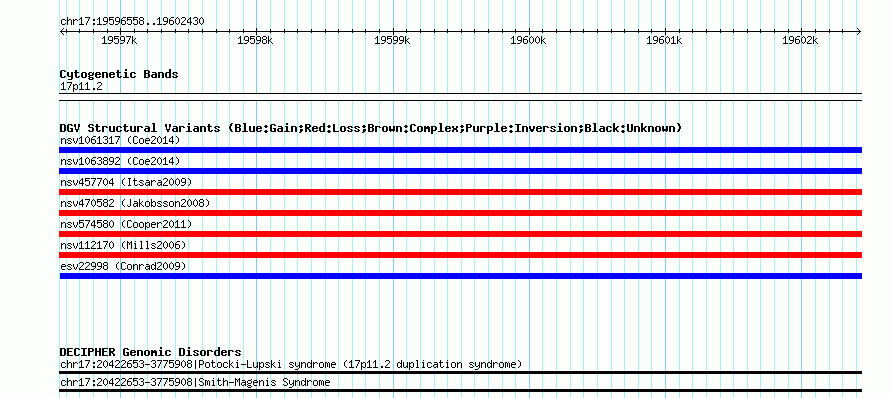890x398 pixels.
Task: Select the 17p11.2 cytogenetic band label
Action: point(81,87)
